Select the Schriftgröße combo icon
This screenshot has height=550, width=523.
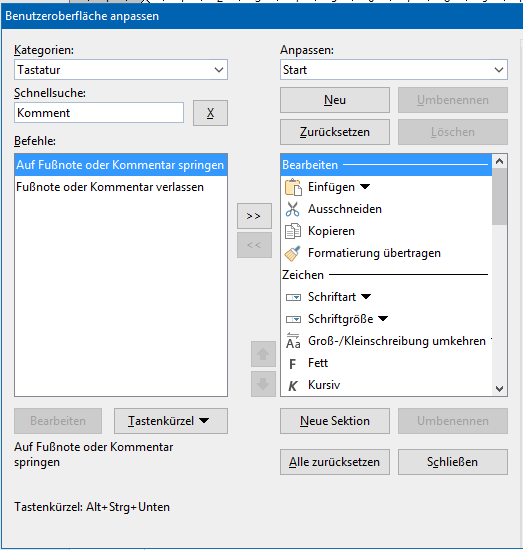pyautogui.click(x=293, y=319)
